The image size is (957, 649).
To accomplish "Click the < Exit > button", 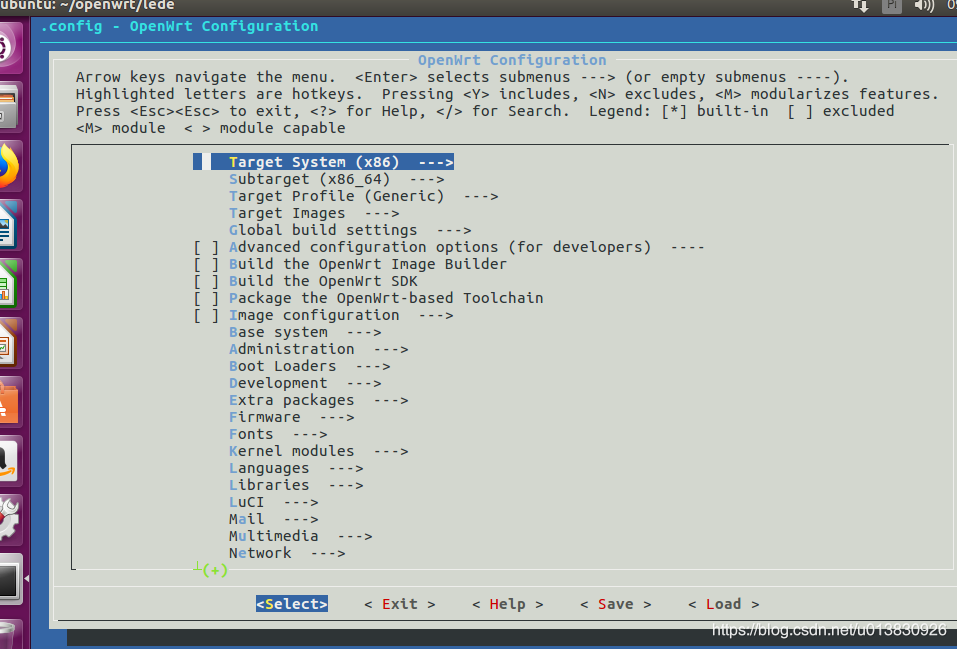I will (400, 604).
